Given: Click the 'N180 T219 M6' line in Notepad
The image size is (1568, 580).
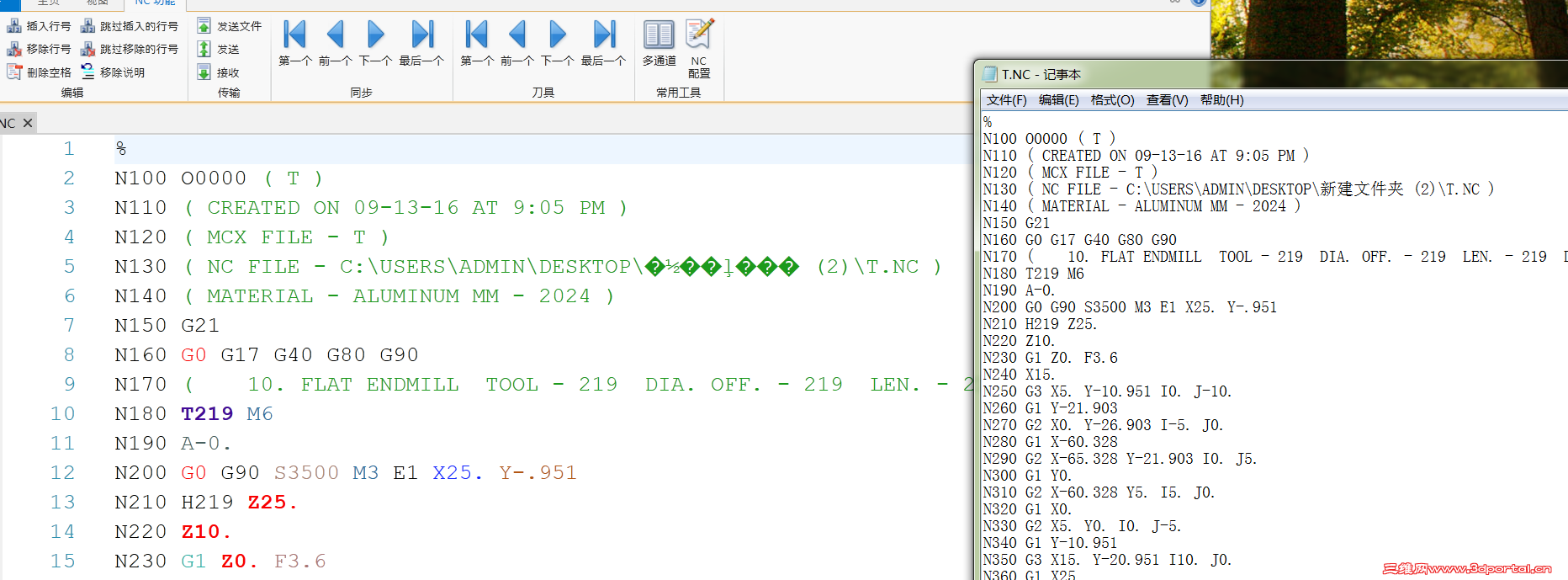Looking at the screenshot, I should [x=1034, y=274].
